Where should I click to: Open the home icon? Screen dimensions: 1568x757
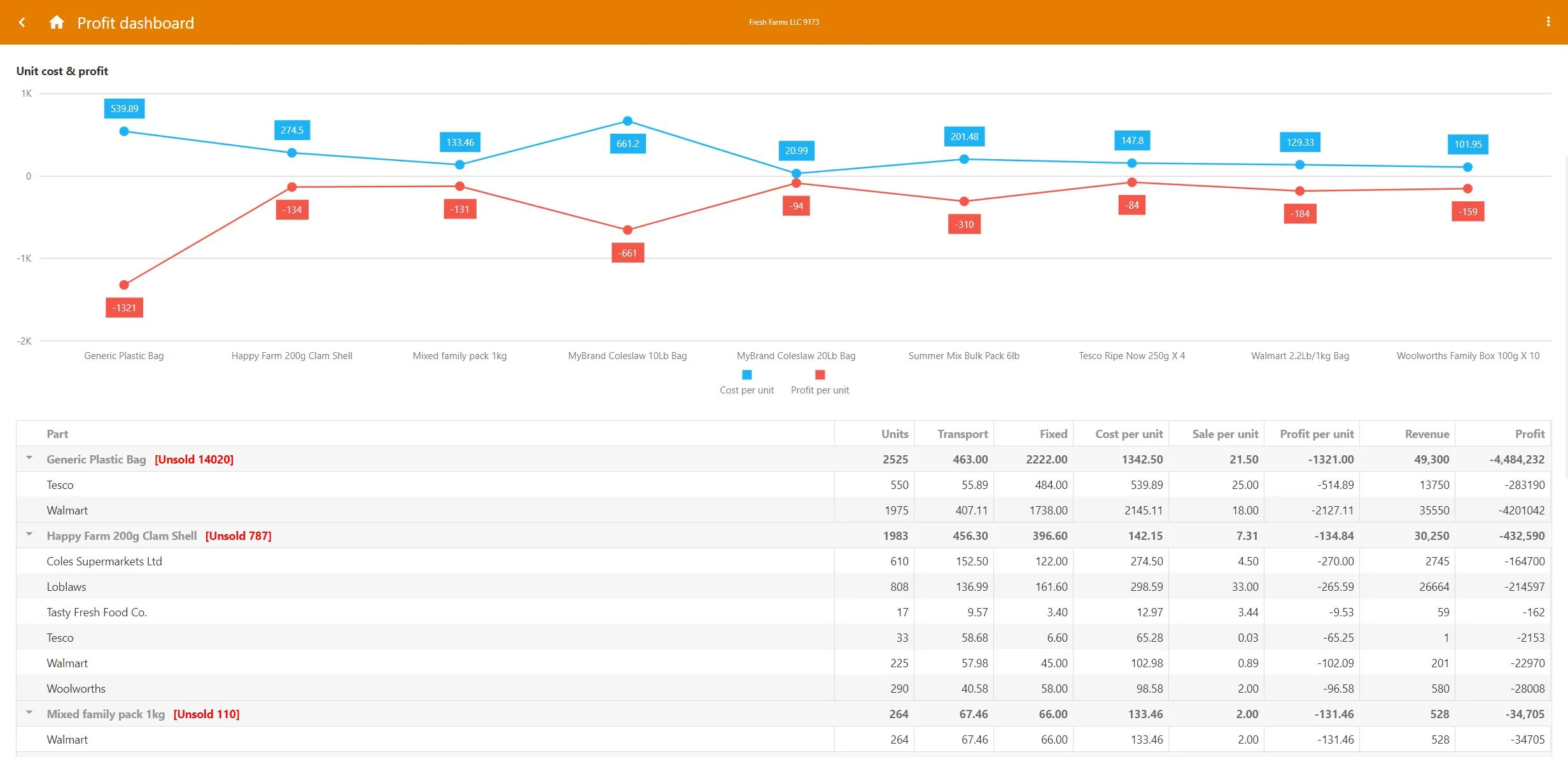tap(57, 22)
